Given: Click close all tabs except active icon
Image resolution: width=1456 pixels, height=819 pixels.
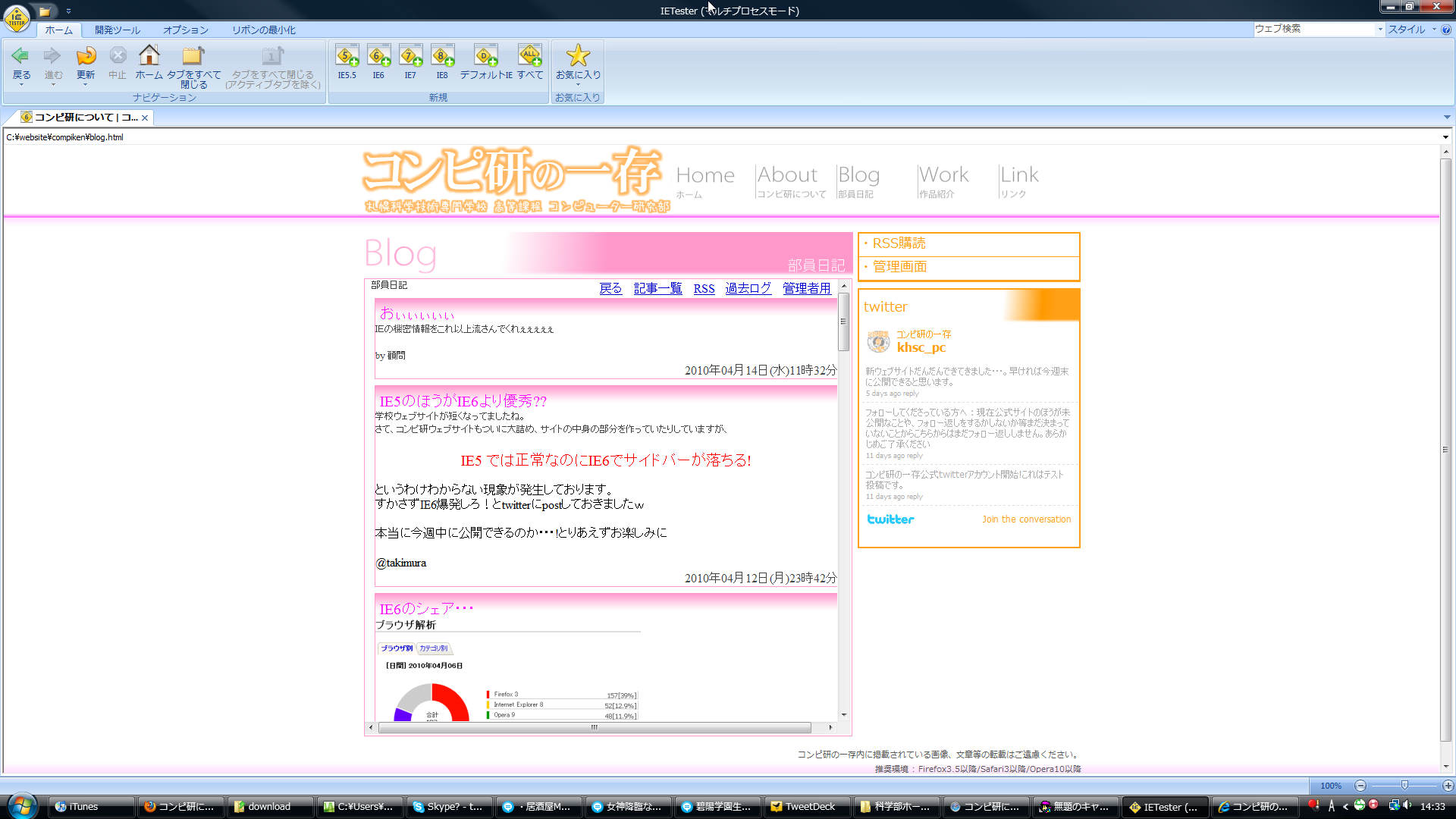Looking at the screenshot, I should (x=272, y=55).
